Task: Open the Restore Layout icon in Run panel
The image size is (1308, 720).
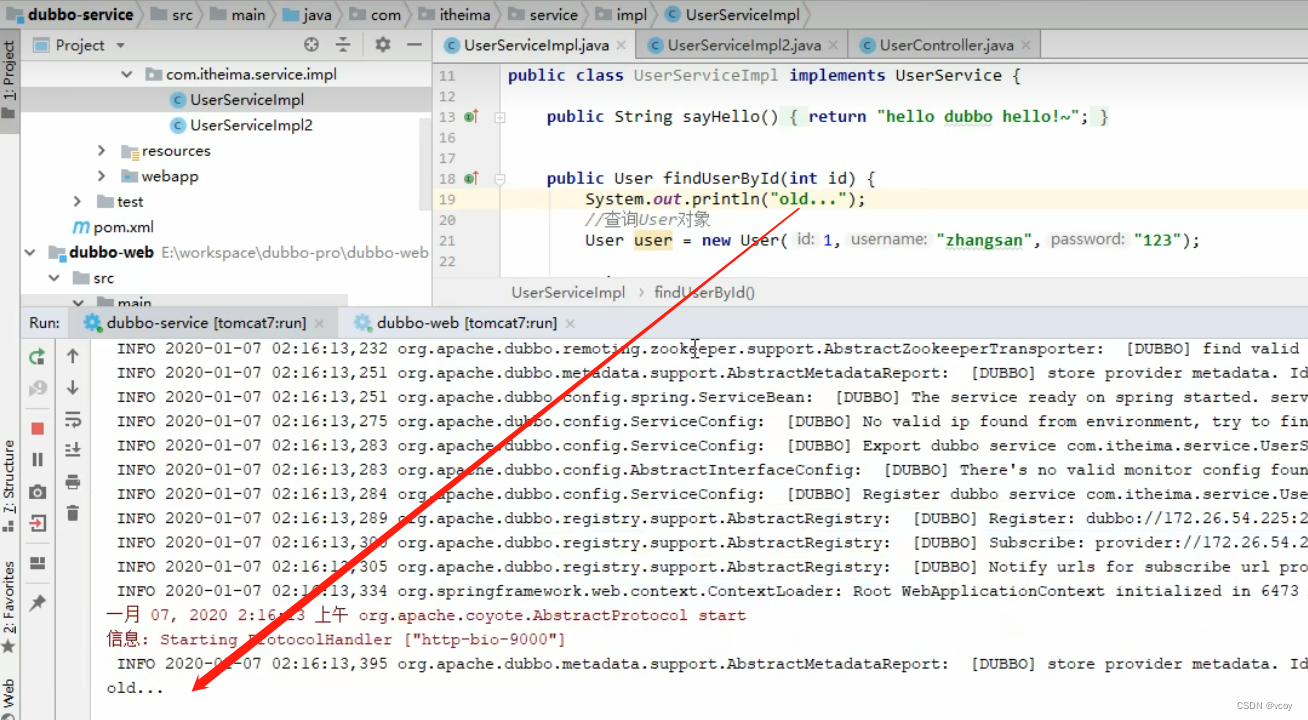Action: 37,563
